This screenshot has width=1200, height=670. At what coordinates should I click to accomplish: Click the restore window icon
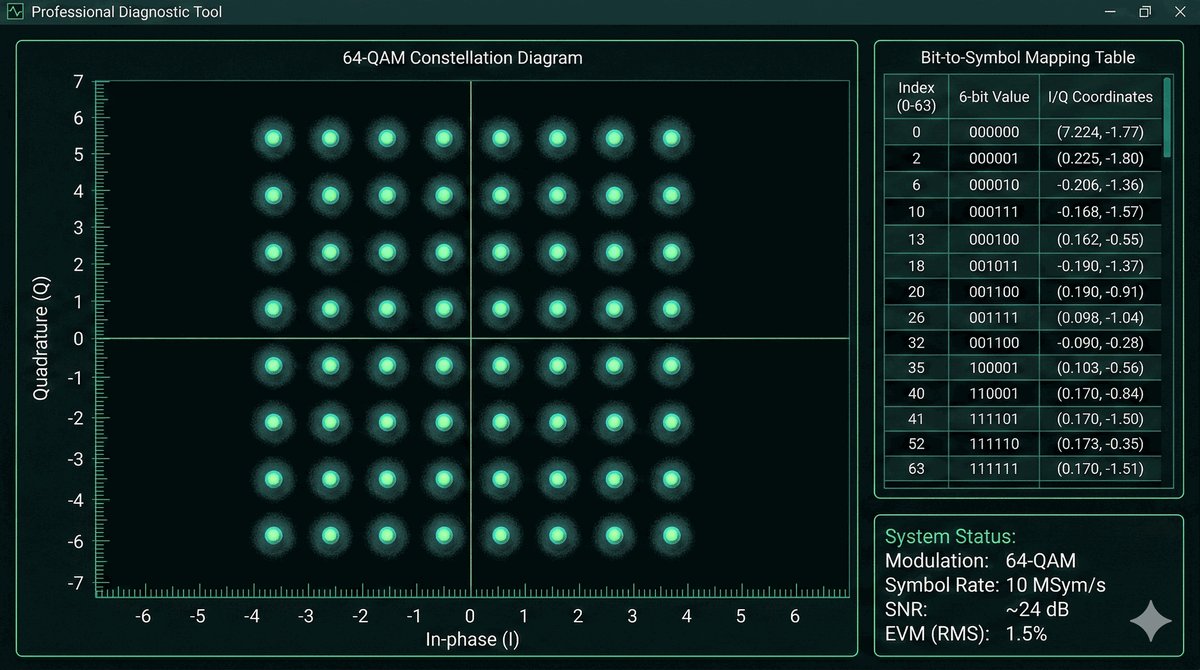tap(1145, 12)
